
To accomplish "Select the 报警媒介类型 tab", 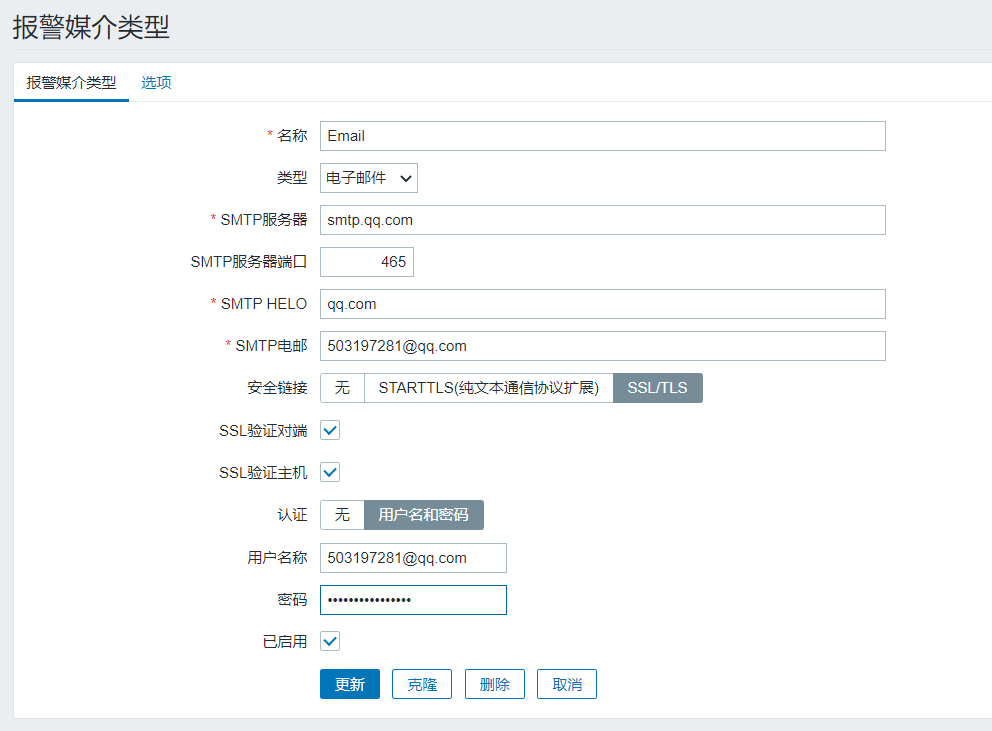I will [x=71, y=83].
